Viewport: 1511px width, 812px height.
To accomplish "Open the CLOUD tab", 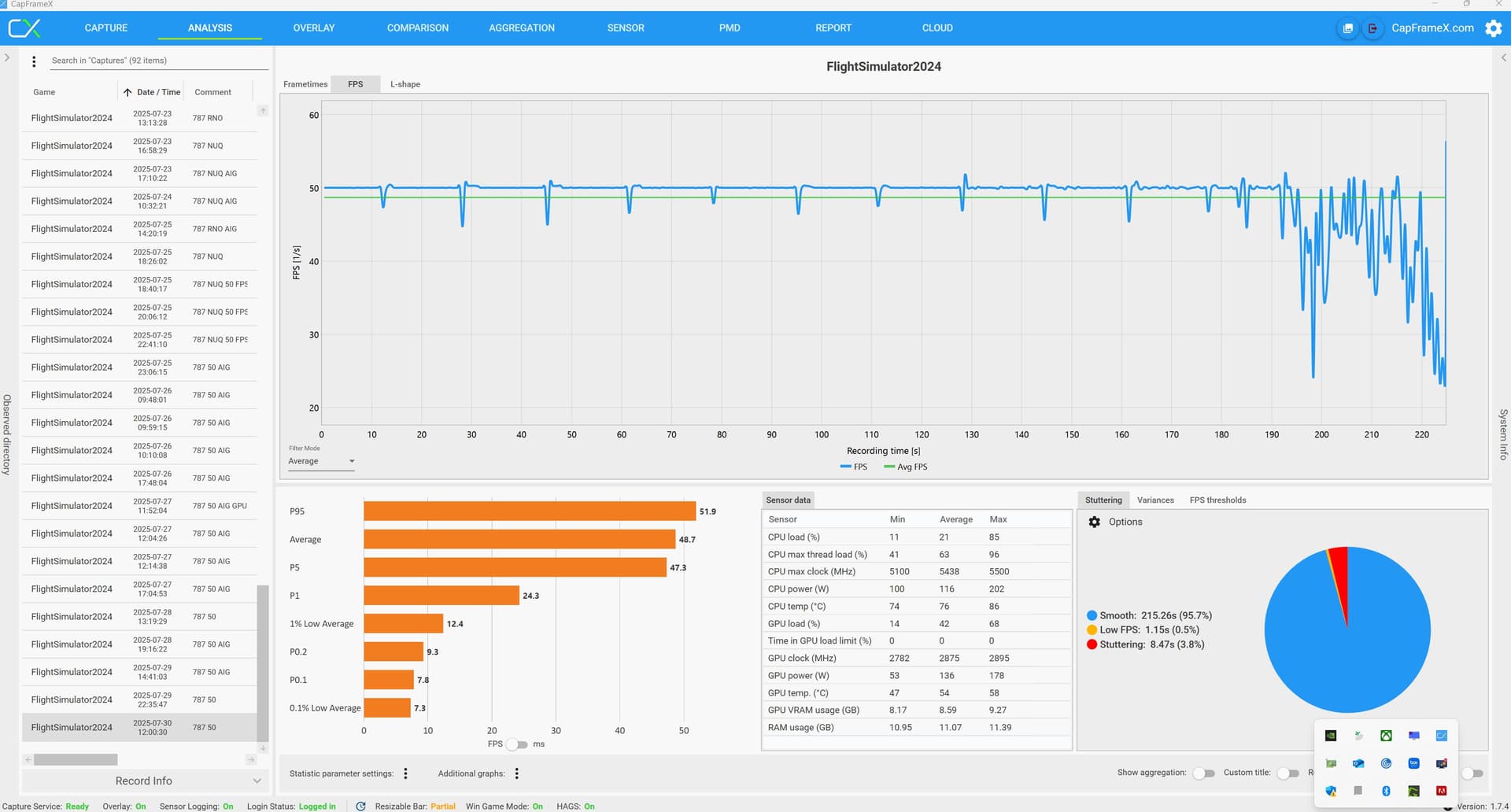I will click(x=937, y=28).
